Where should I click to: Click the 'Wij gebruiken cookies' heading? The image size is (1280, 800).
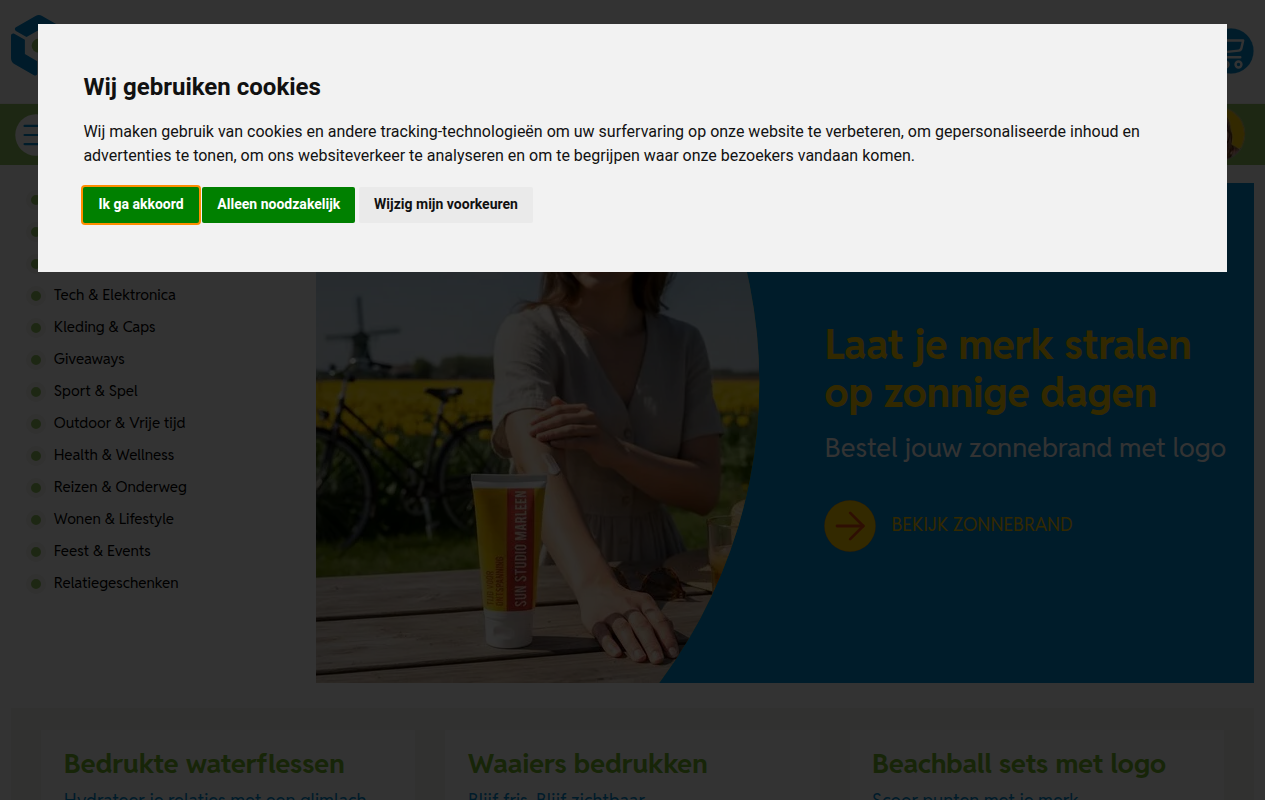pyautogui.click(x=202, y=87)
